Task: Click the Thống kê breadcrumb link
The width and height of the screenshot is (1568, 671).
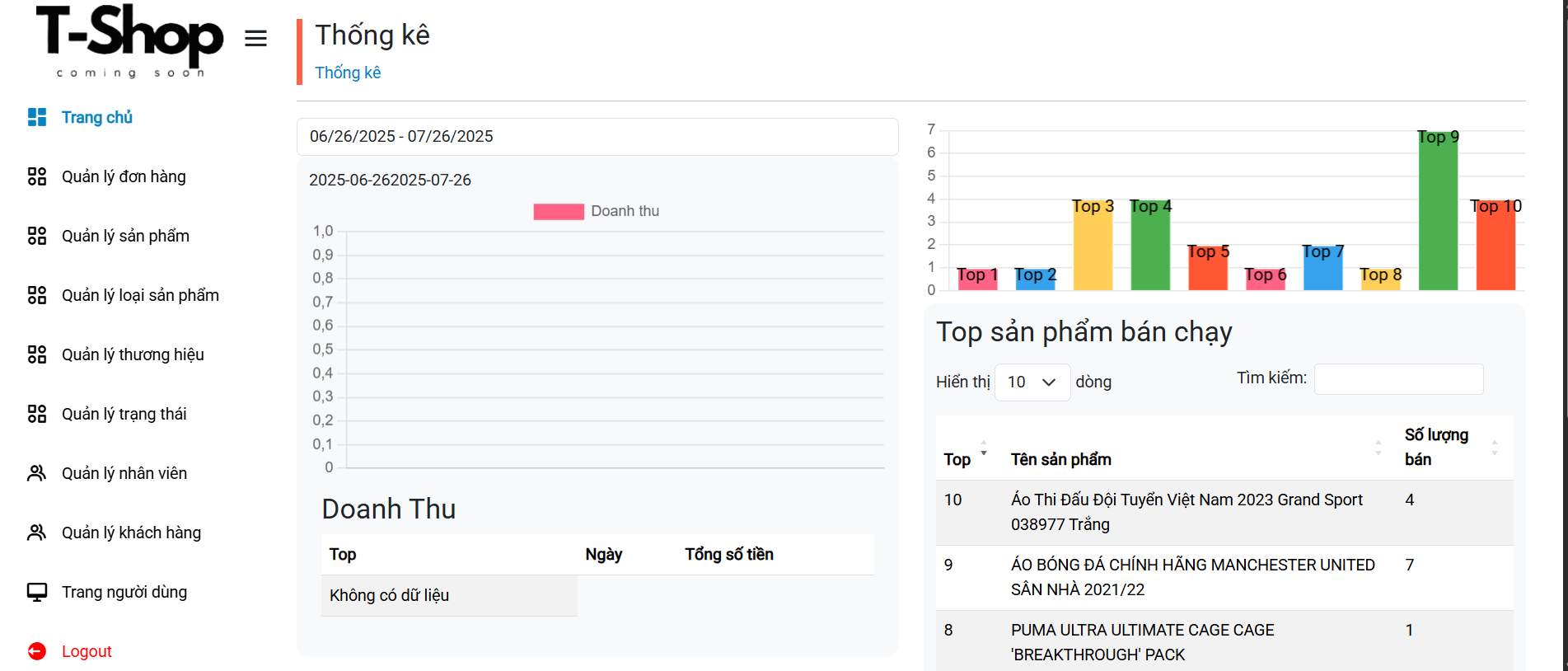Action: pos(348,73)
